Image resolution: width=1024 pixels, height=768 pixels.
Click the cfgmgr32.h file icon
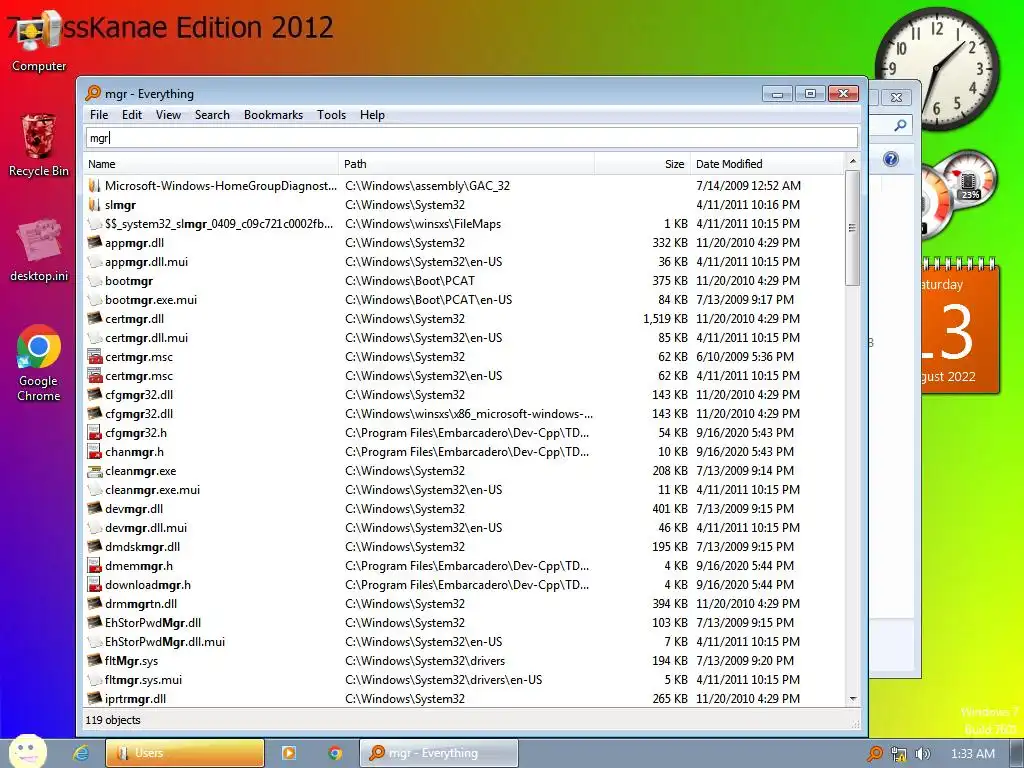pyautogui.click(x=95, y=432)
